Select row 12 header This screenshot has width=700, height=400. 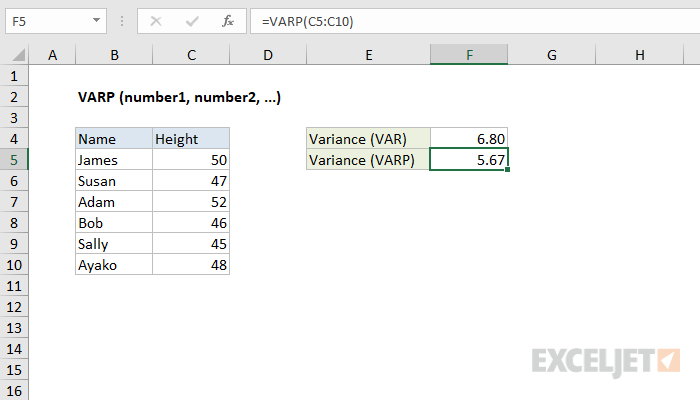(x=14, y=307)
